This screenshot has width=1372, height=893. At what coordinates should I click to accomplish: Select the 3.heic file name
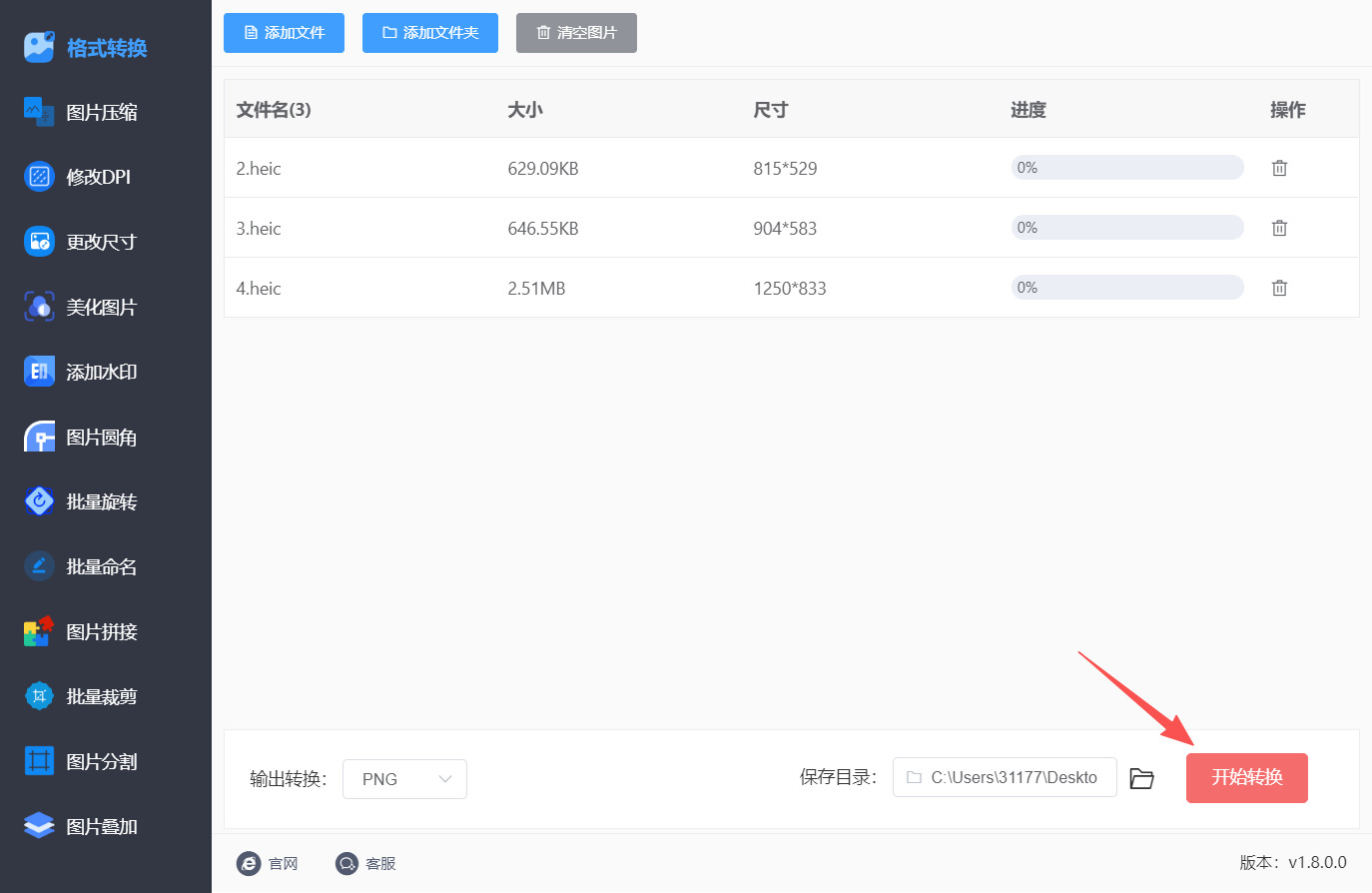[x=259, y=228]
